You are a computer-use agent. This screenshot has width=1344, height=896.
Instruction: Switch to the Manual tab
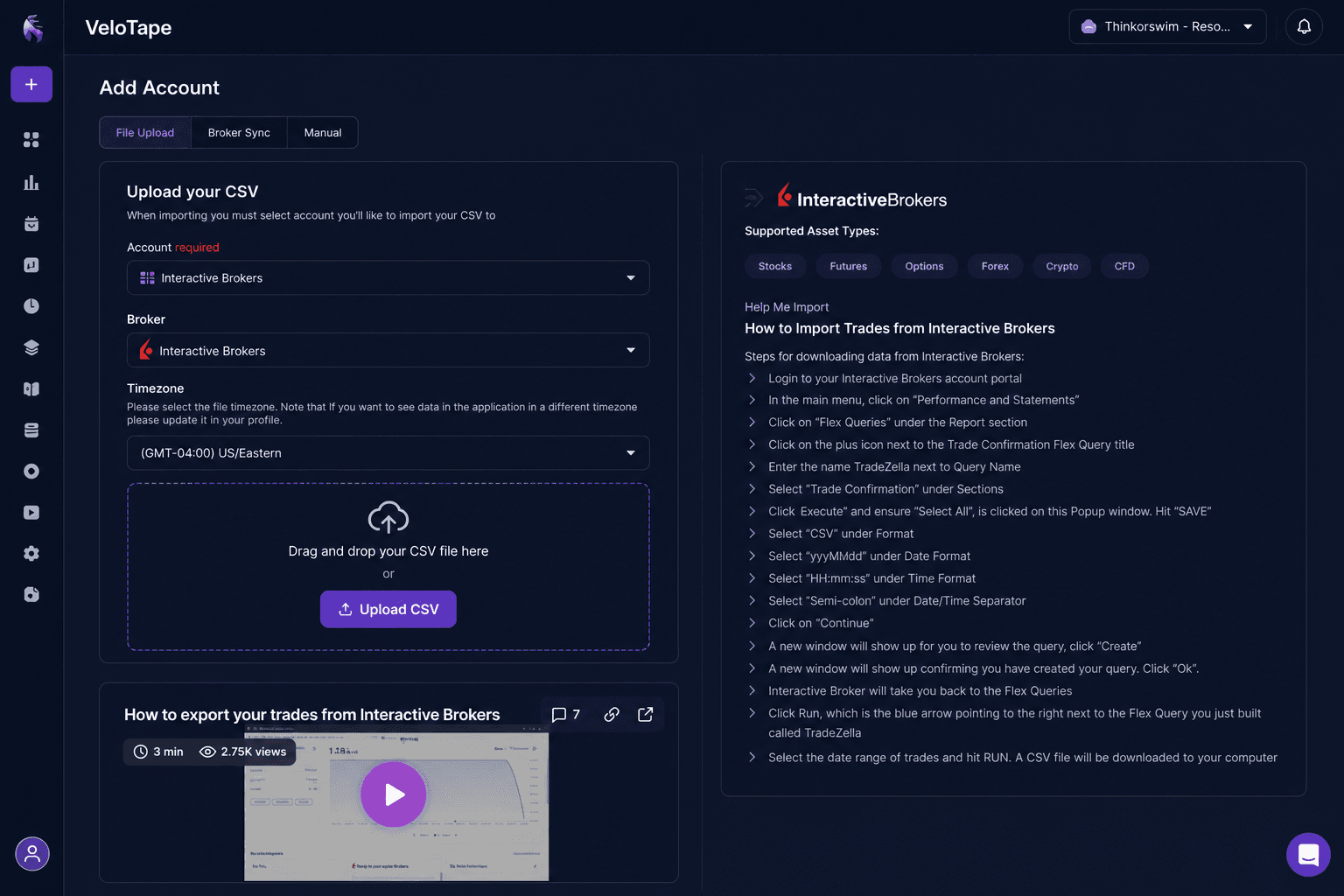point(323,133)
